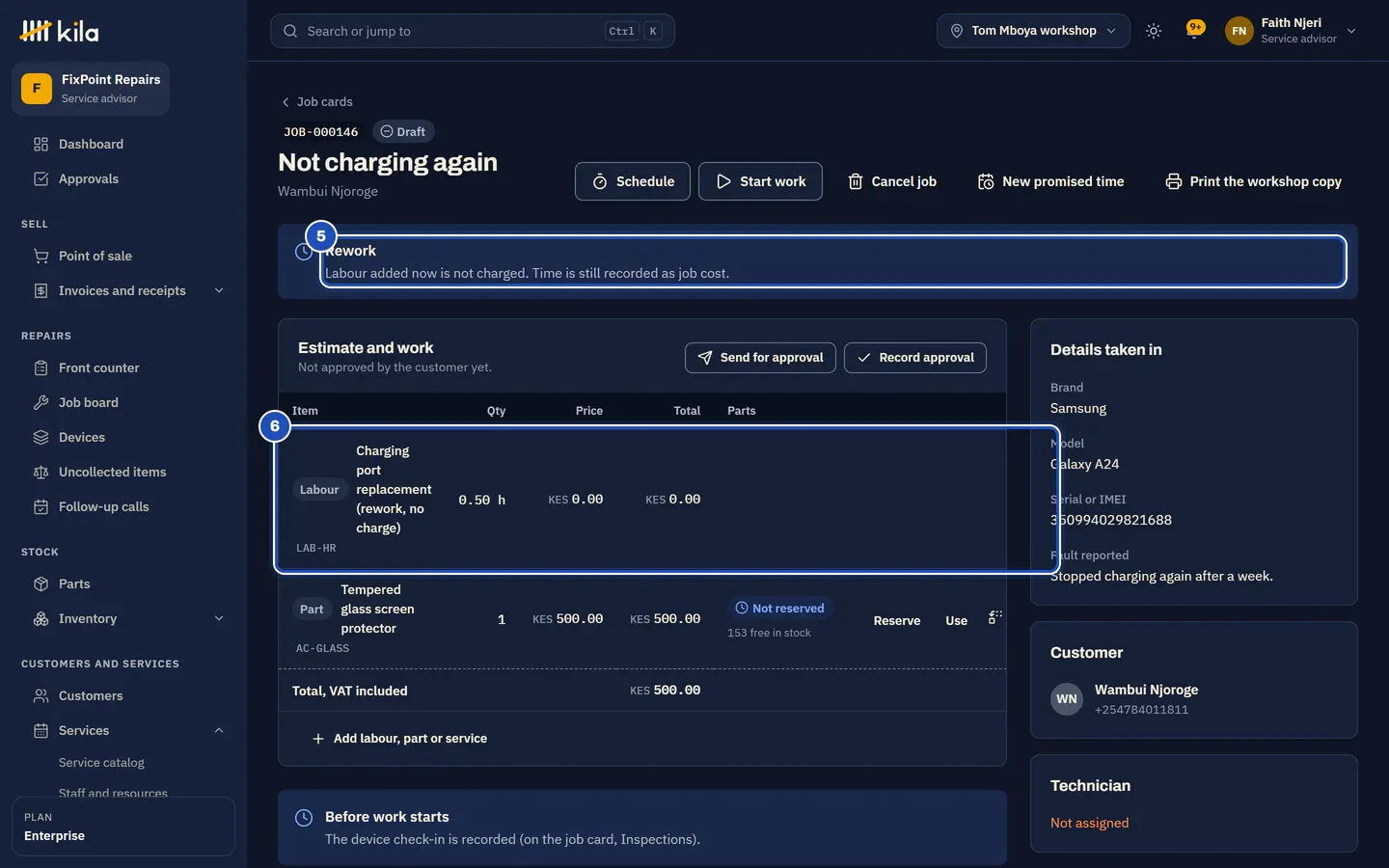The image size is (1389, 868).
Task: Click customer phone +254784011811
Action: (x=1141, y=709)
